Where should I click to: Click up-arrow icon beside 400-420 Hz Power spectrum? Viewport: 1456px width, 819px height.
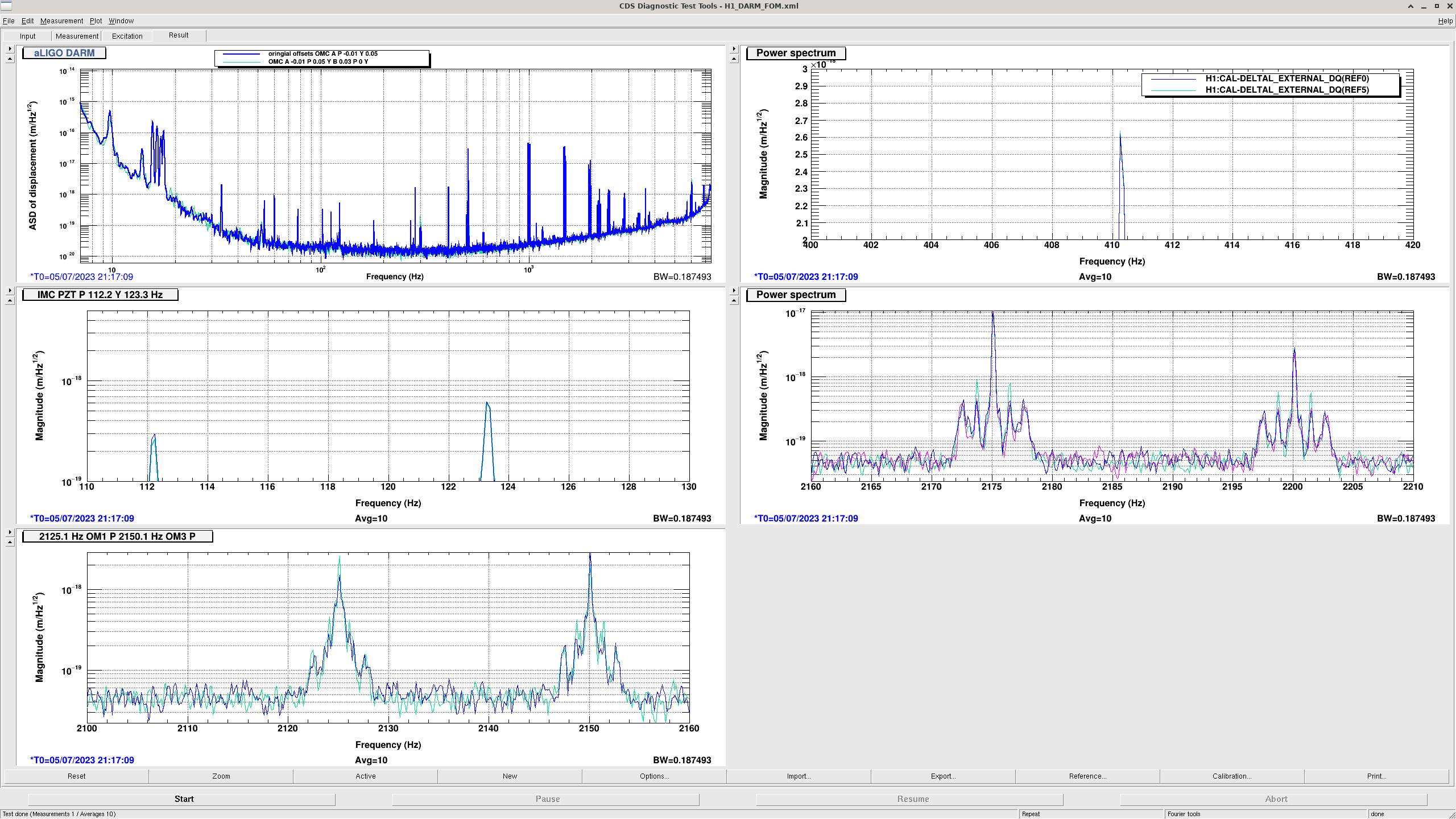(734, 59)
